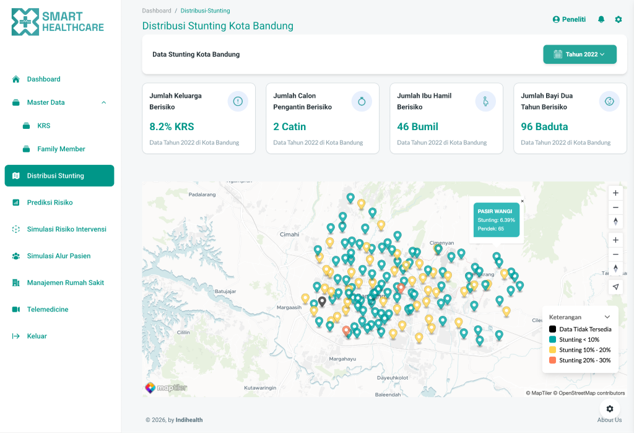Click the geolocate arrow button on map
This screenshot has width=634, height=433.
point(615,287)
